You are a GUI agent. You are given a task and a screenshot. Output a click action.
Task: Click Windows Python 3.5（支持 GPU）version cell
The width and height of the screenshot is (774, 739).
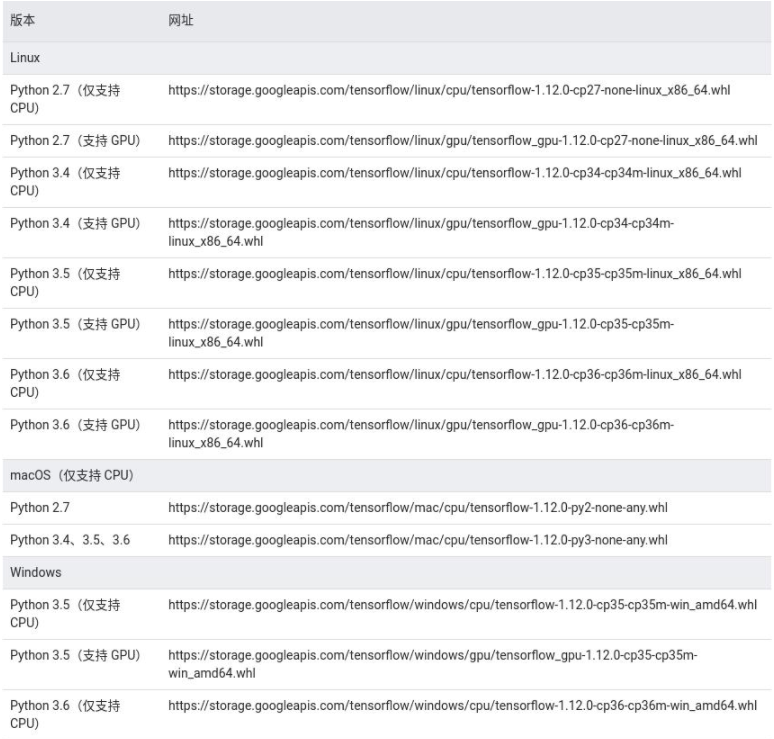point(75,656)
